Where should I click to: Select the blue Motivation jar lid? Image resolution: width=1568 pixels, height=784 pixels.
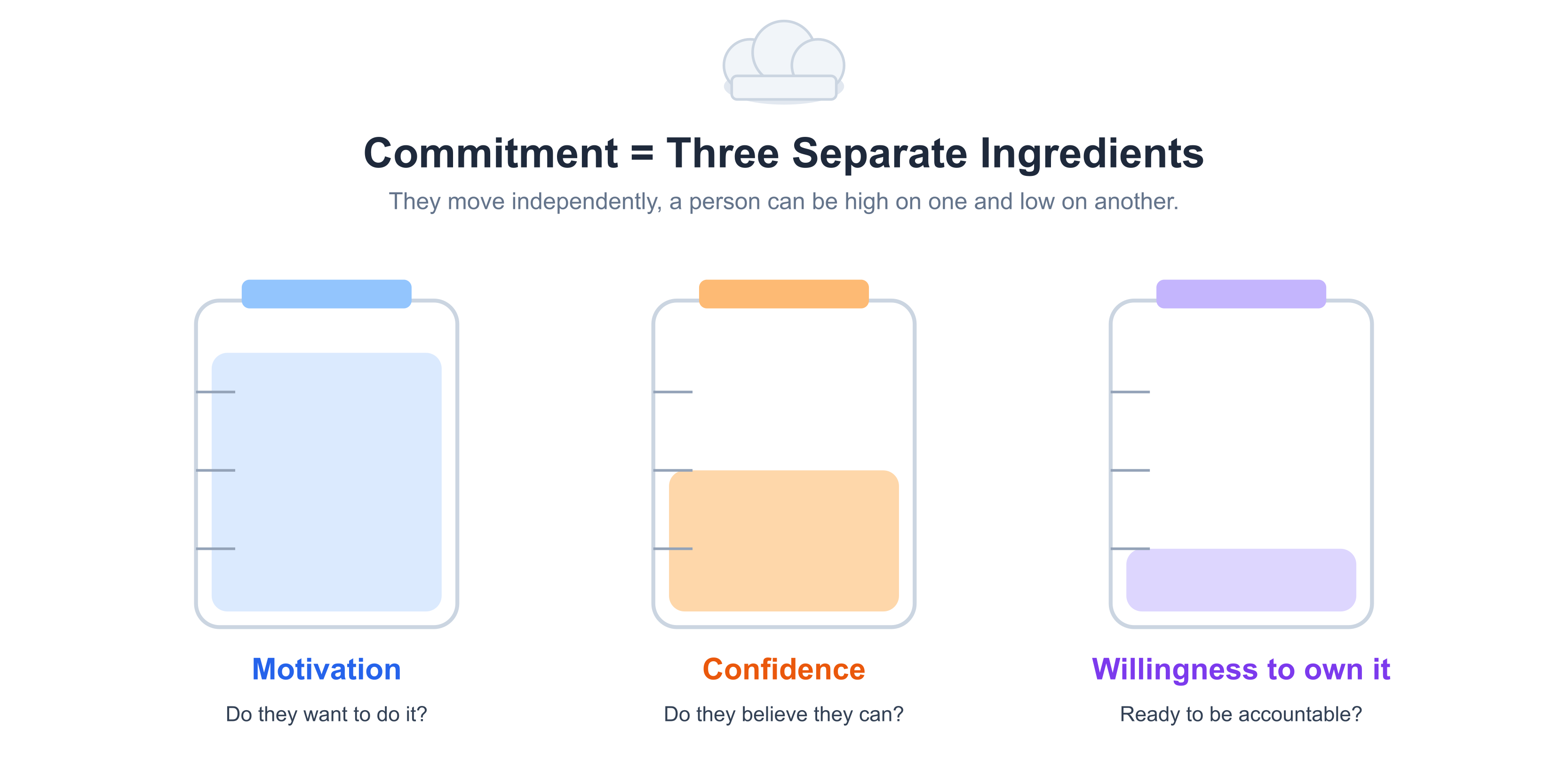point(326,294)
